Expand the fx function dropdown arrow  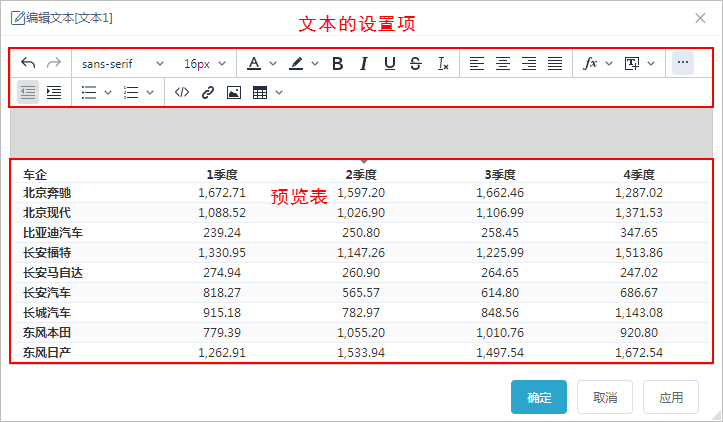609,64
